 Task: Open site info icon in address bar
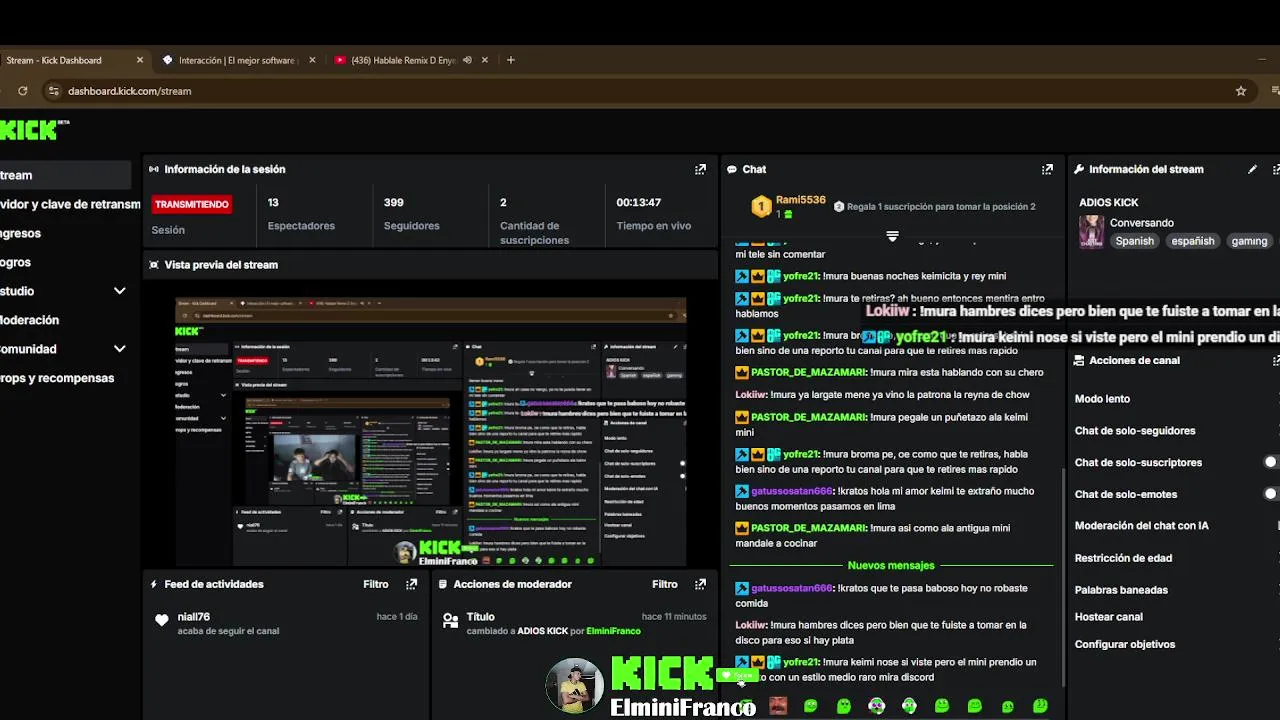53,91
